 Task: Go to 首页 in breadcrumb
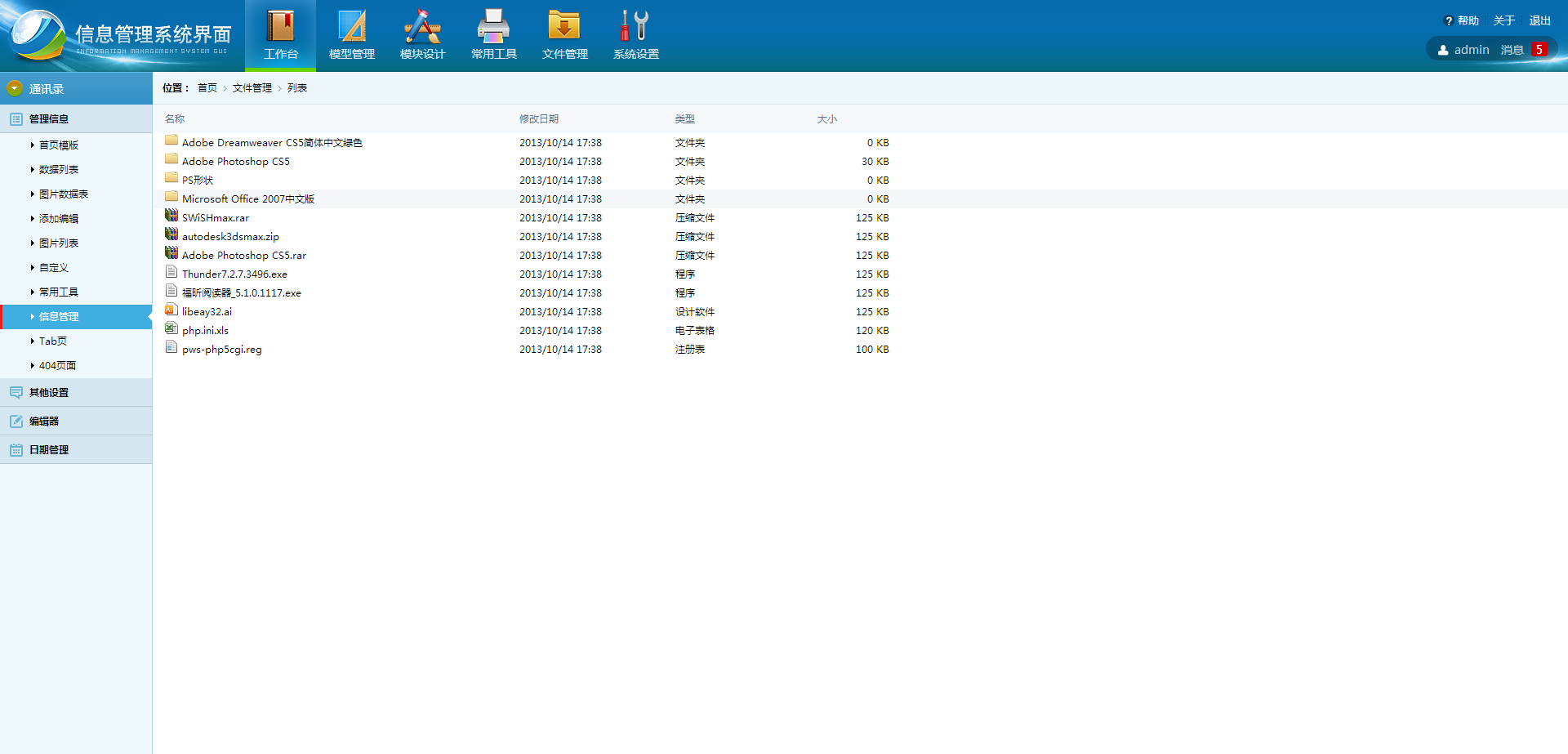[207, 88]
